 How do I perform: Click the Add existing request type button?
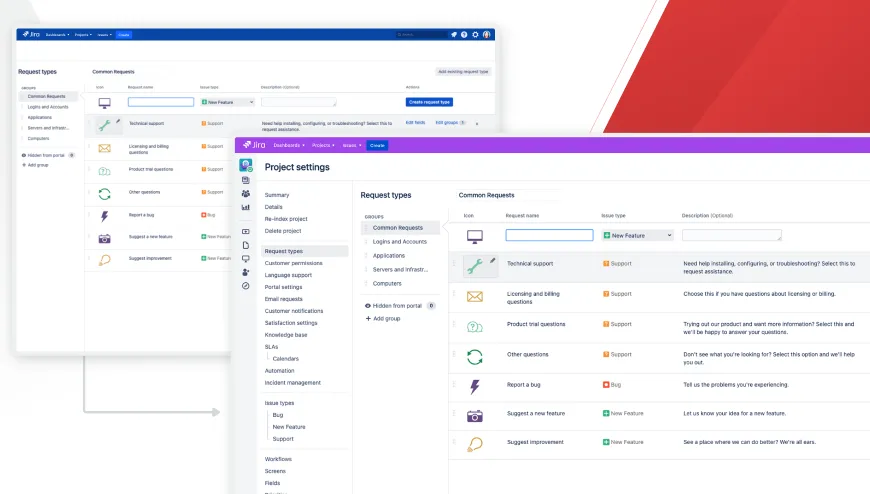(x=464, y=72)
